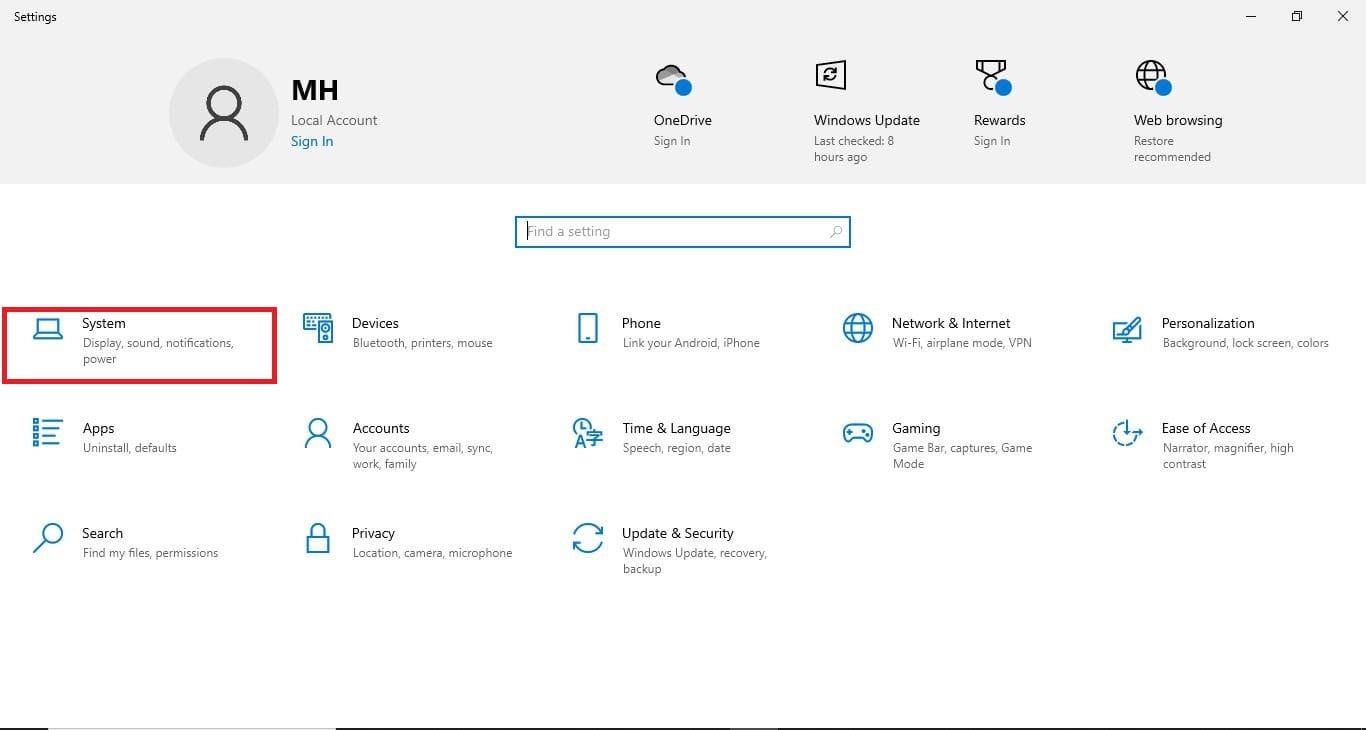Click the Search magnifier category icon
This screenshot has height=730, width=1366.
tap(48, 538)
